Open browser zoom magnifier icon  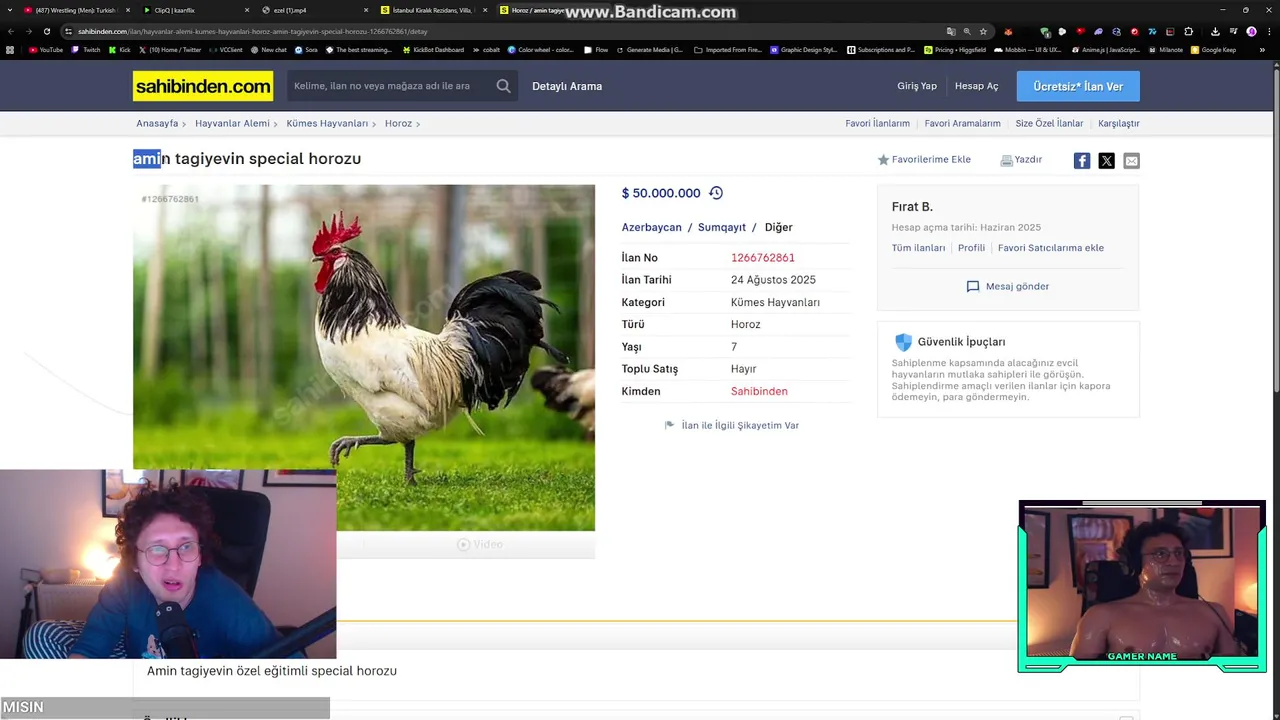[967, 31]
